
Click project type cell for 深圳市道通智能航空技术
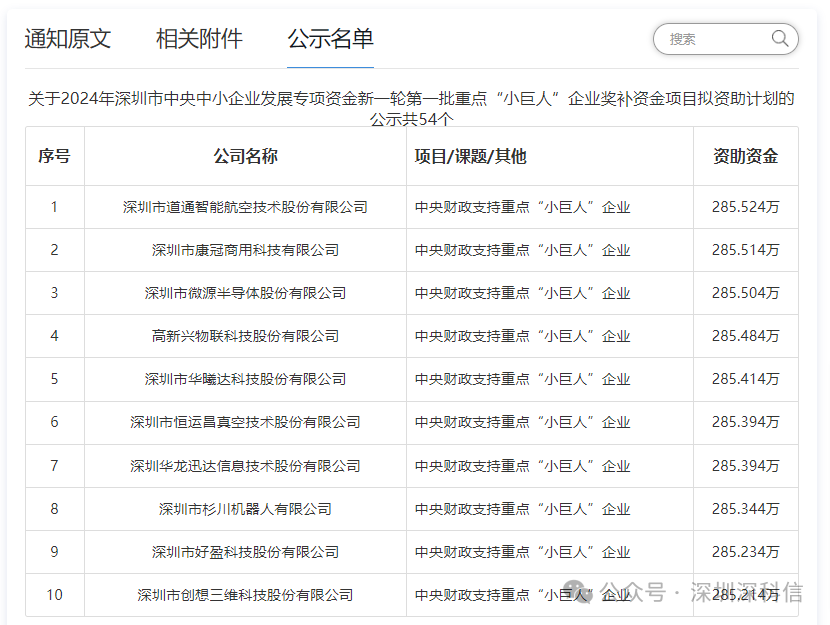pyautogui.click(x=549, y=207)
